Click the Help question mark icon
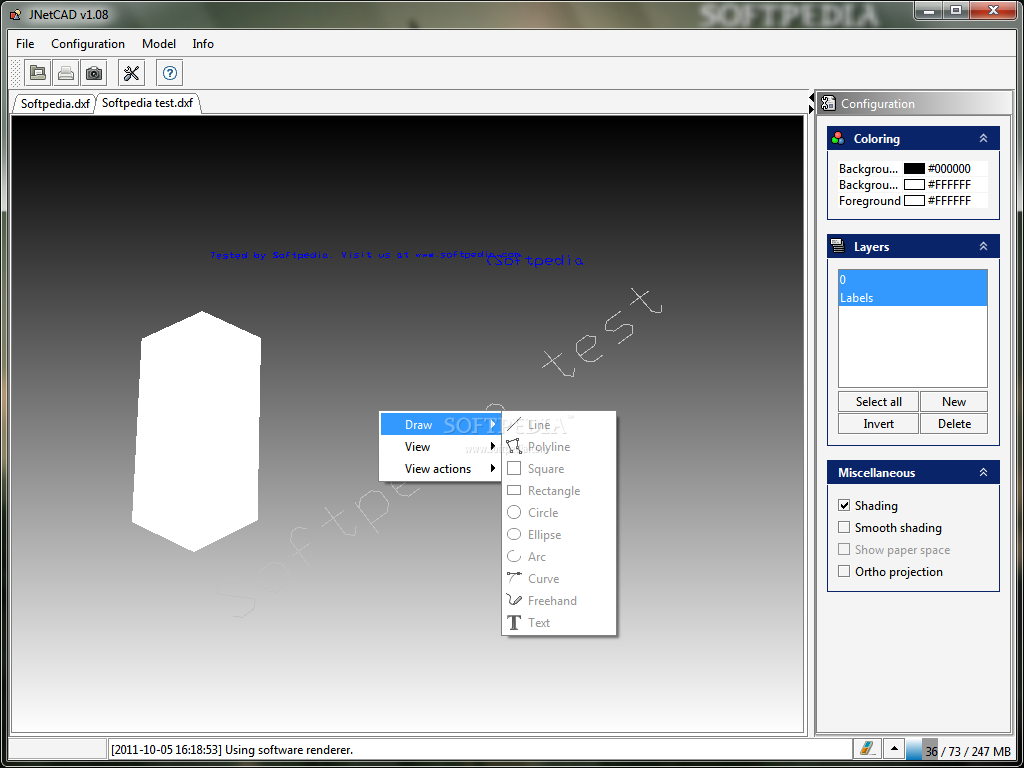Viewport: 1024px width, 768px height. 170,72
